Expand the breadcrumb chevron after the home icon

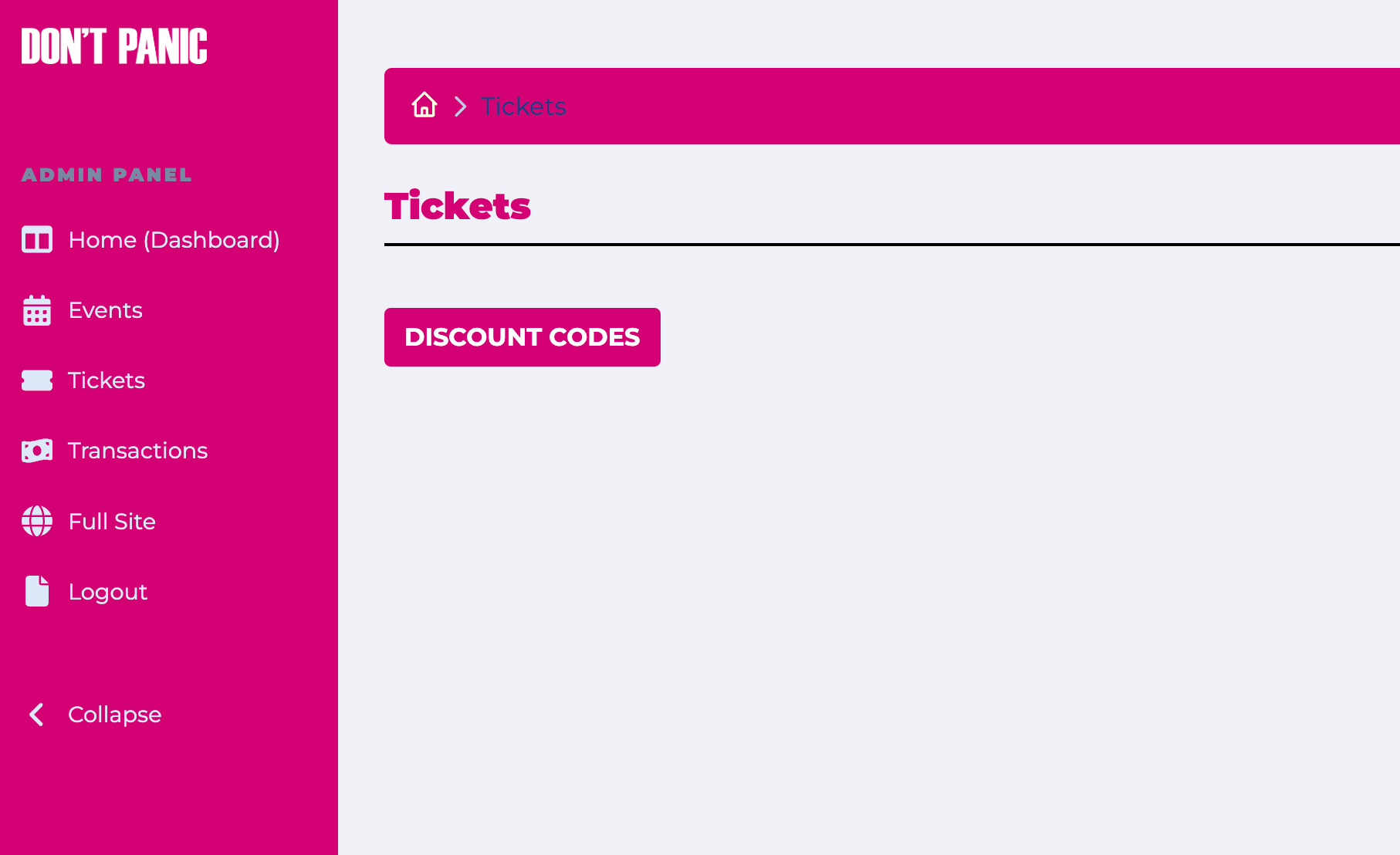click(x=460, y=106)
